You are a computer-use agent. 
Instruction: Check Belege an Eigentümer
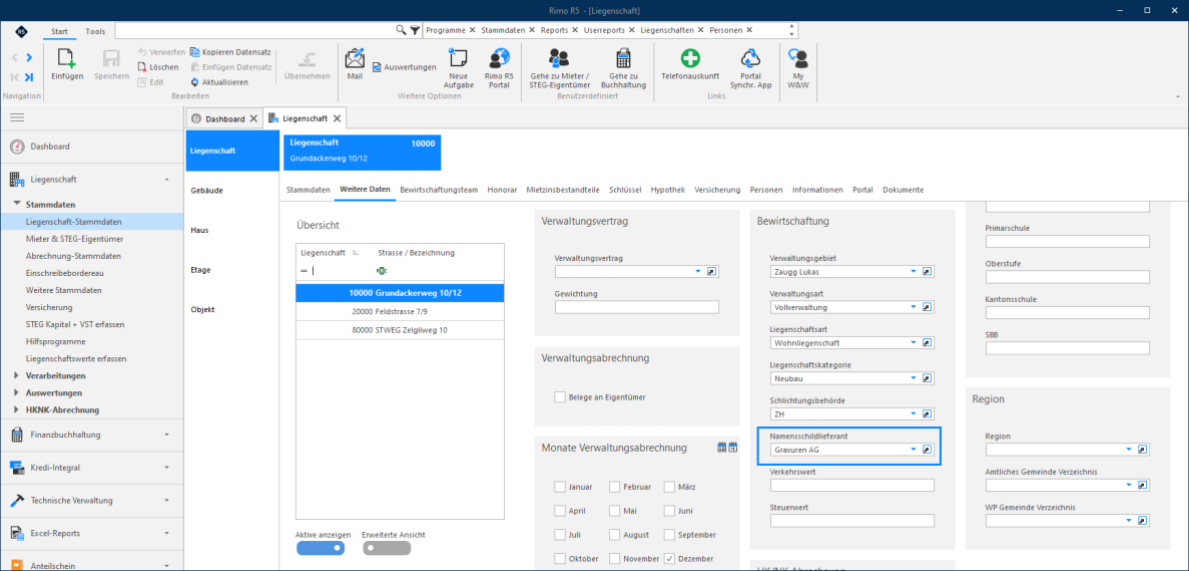coord(560,397)
